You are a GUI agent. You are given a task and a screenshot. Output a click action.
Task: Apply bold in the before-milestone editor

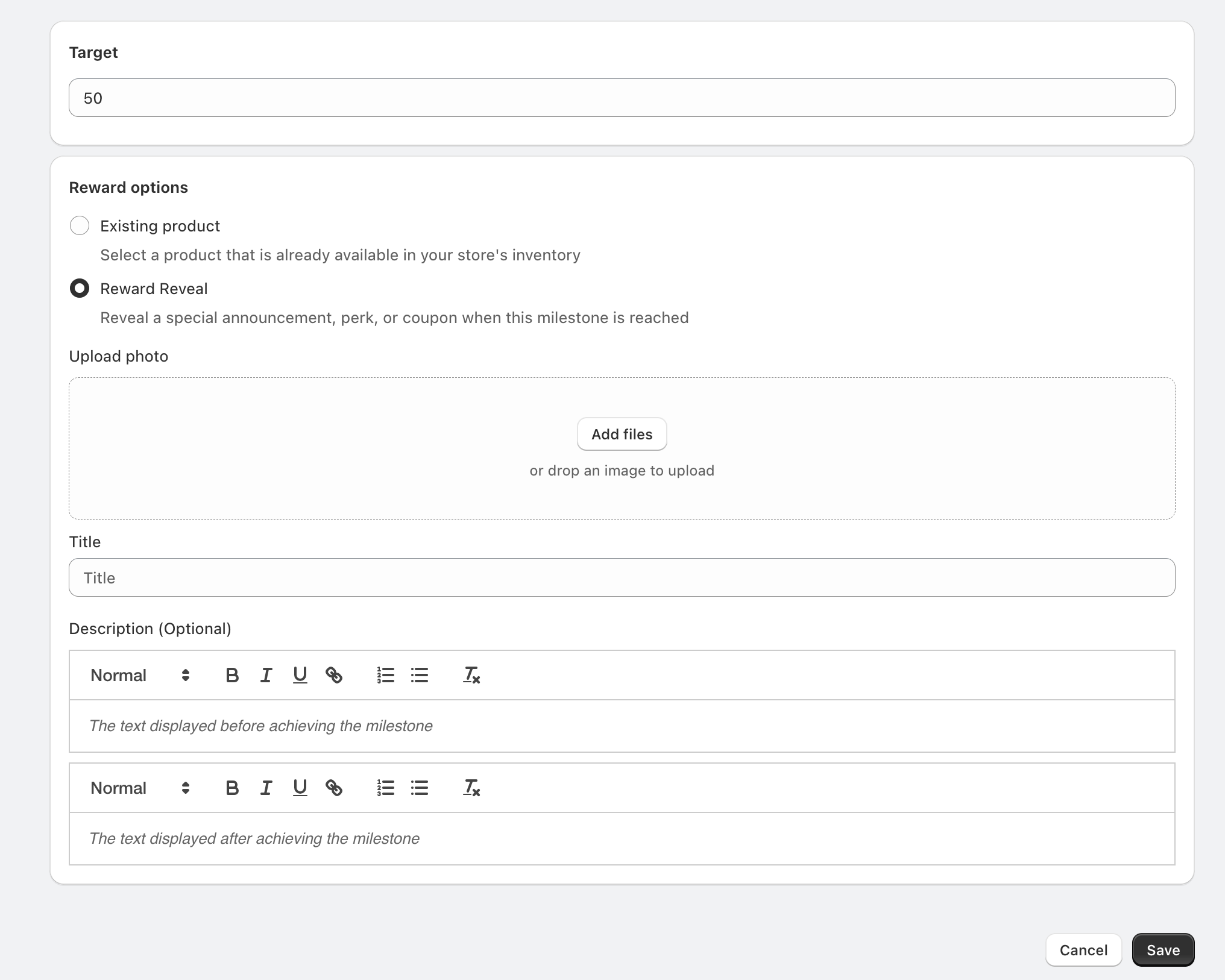tap(232, 675)
